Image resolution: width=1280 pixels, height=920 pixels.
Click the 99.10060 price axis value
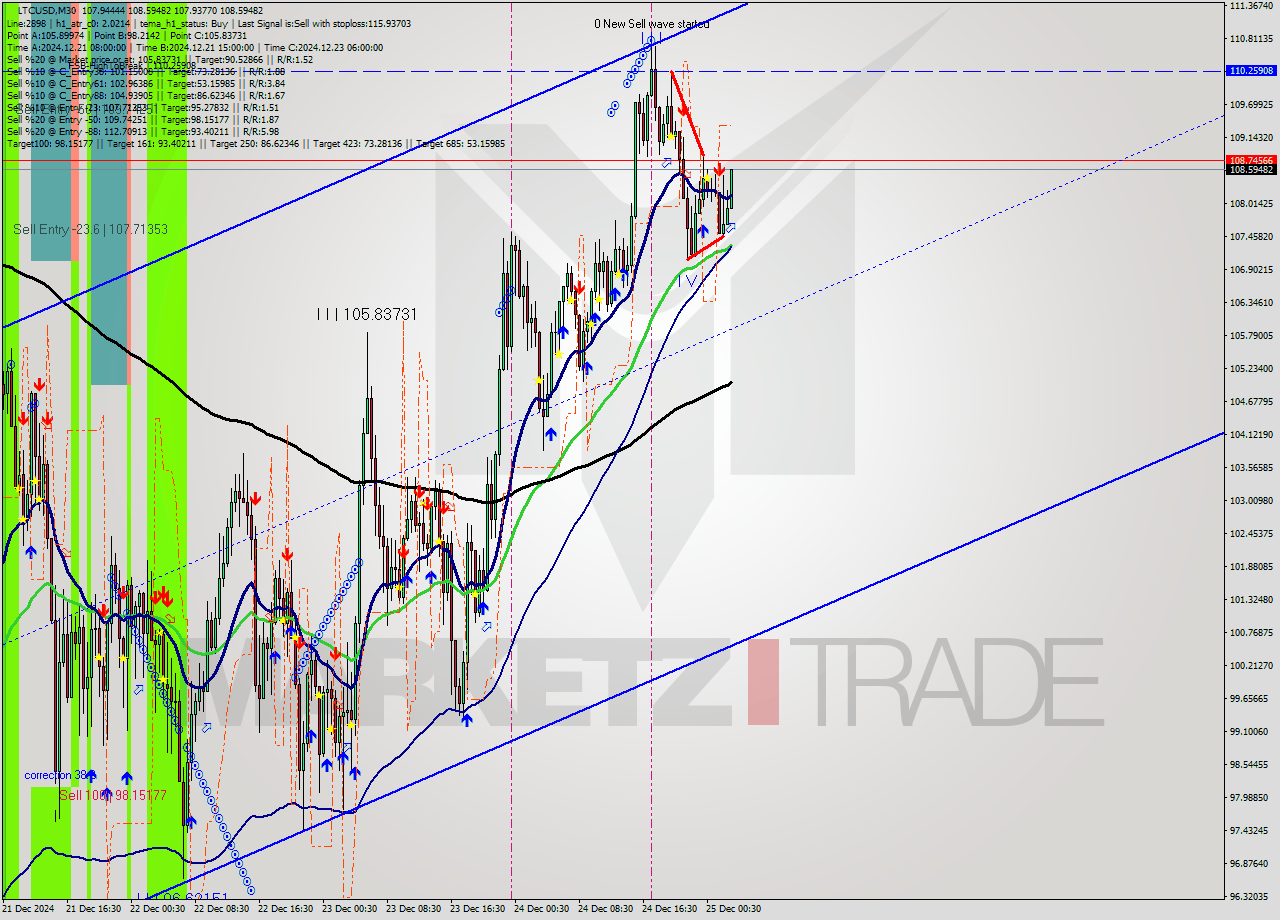1250,732
